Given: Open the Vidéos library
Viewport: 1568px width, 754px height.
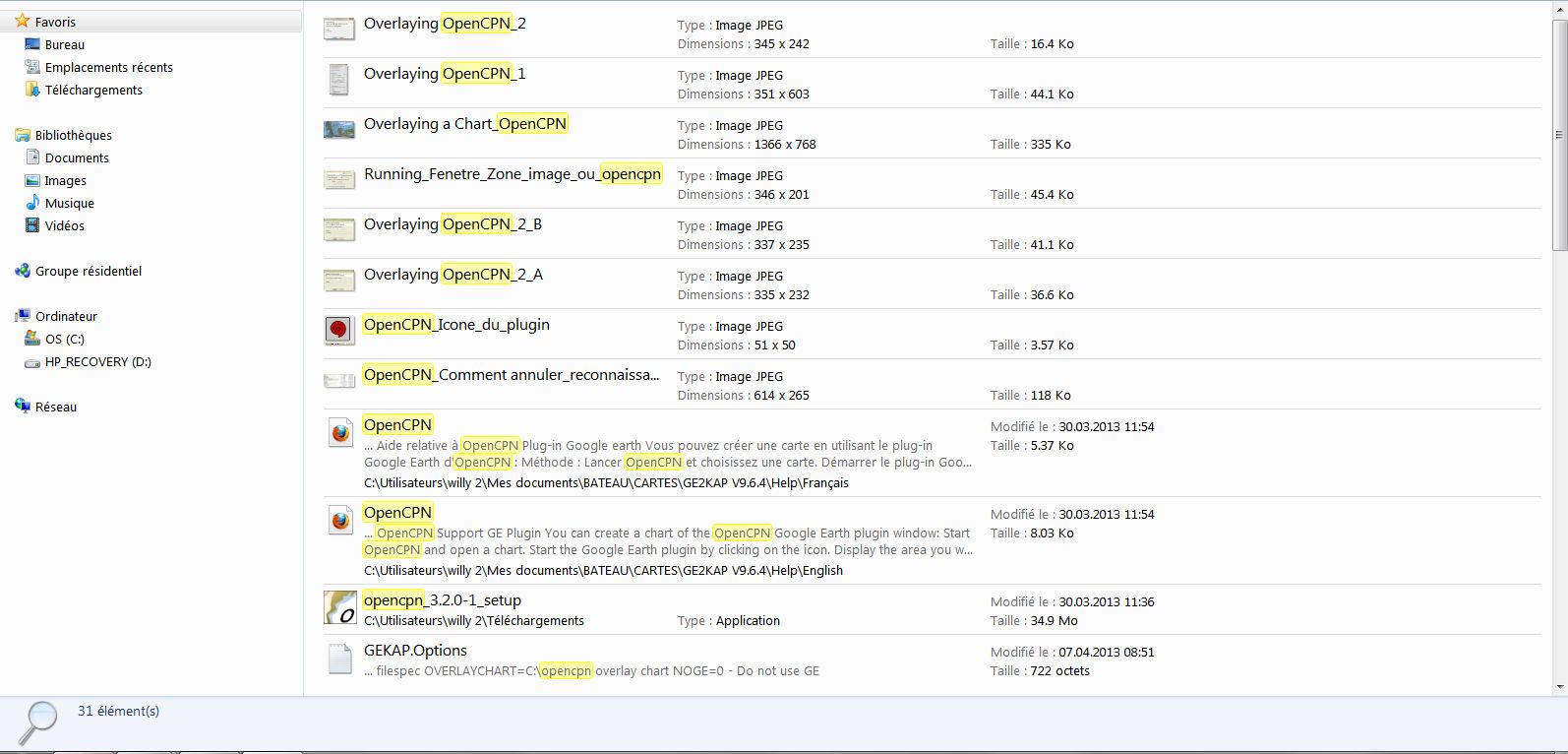Looking at the screenshot, I should (x=65, y=225).
